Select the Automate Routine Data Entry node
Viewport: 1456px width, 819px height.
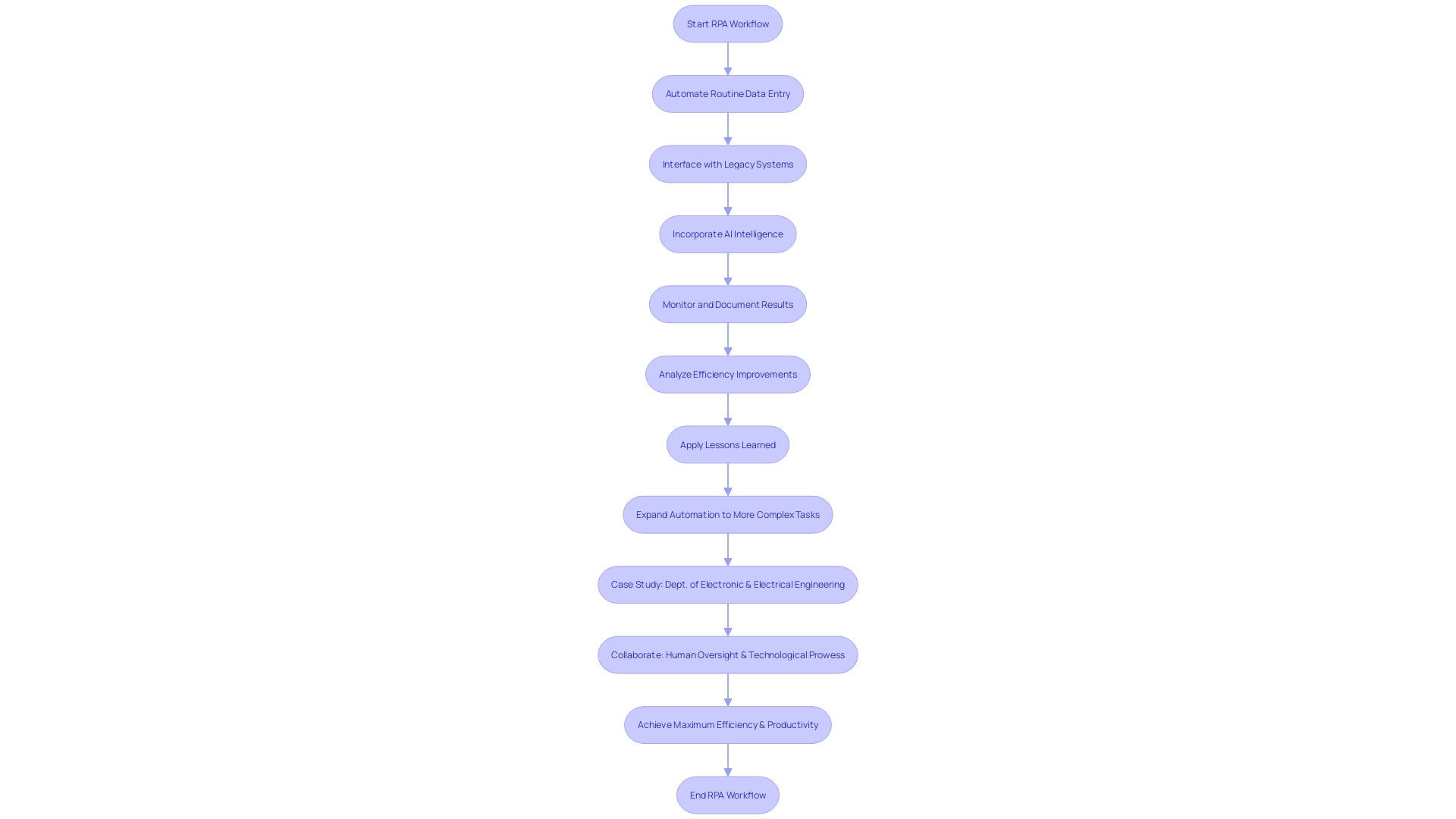727,92
